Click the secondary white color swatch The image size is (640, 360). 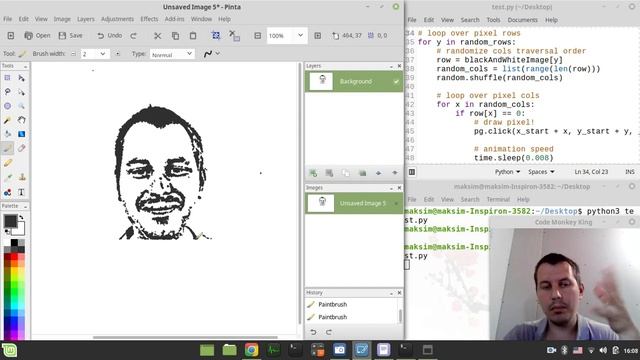[x=20, y=230]
